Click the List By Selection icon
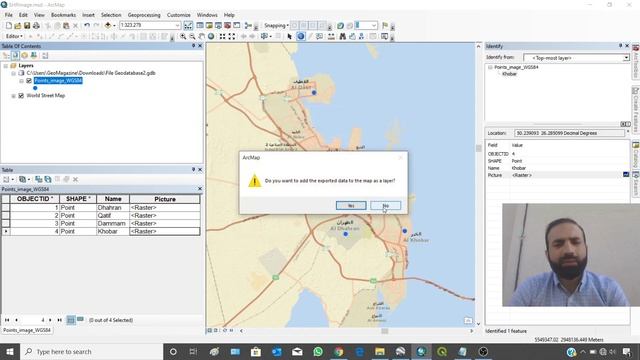Screen dimensions: 640x360 click(33, 55)
